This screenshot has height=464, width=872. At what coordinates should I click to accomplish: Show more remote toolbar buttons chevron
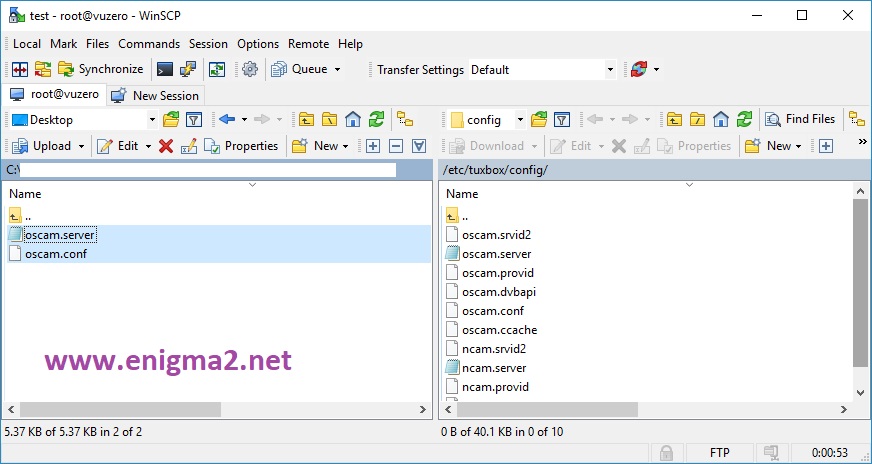863,141
